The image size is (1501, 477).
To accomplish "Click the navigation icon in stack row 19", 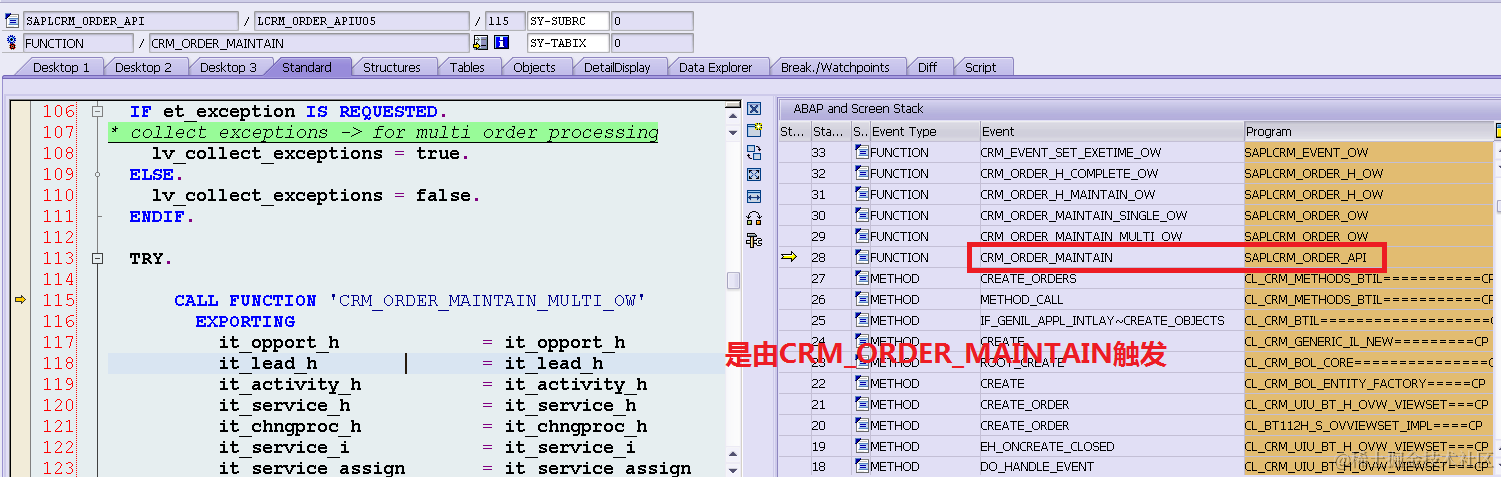I will [861, 446].
